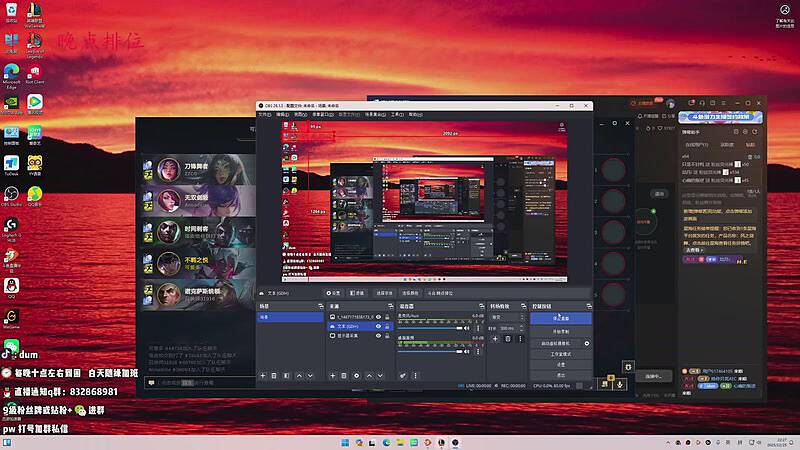The width and height of the screenshot is (800, 450).
Task: Undock the Scenes panel with float icon
Action: (321, 305)
